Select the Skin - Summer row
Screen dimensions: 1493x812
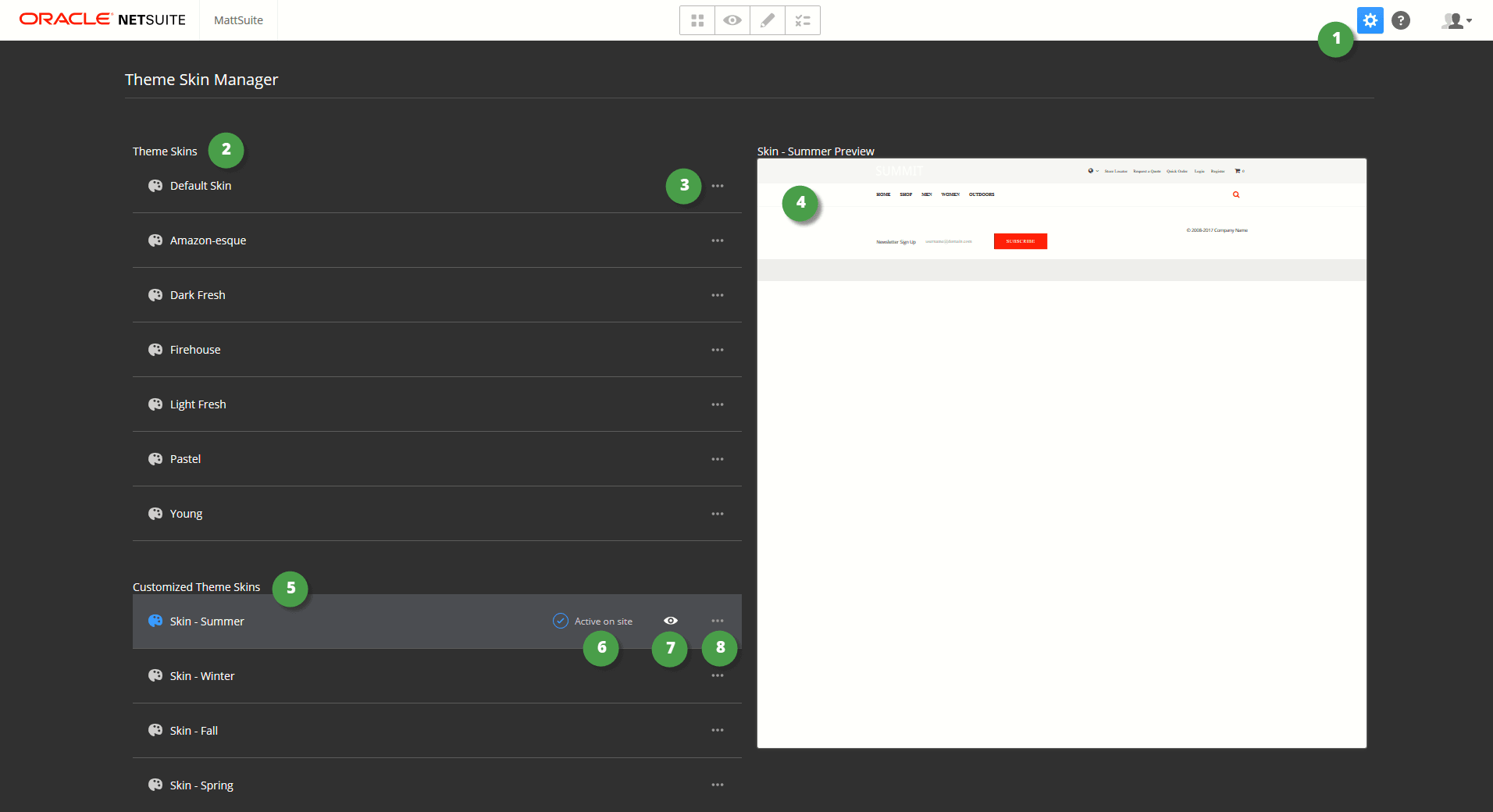pyautogui.click(x=437, y=621)
